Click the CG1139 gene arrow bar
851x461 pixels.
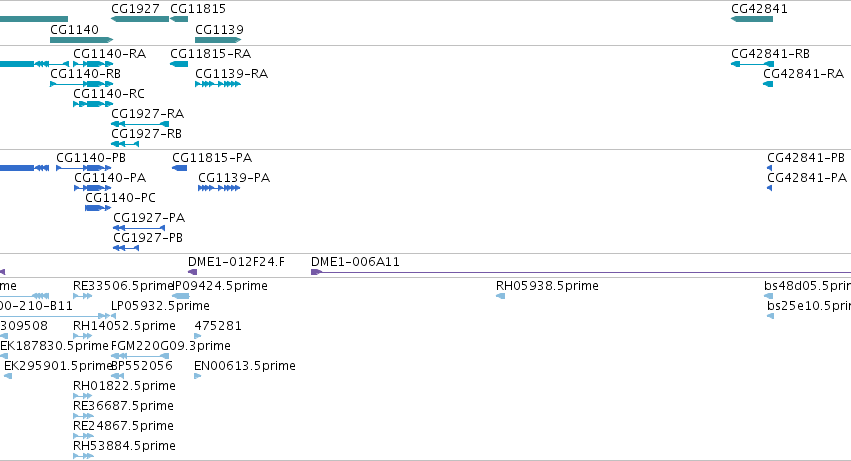[x=218, y=40]
